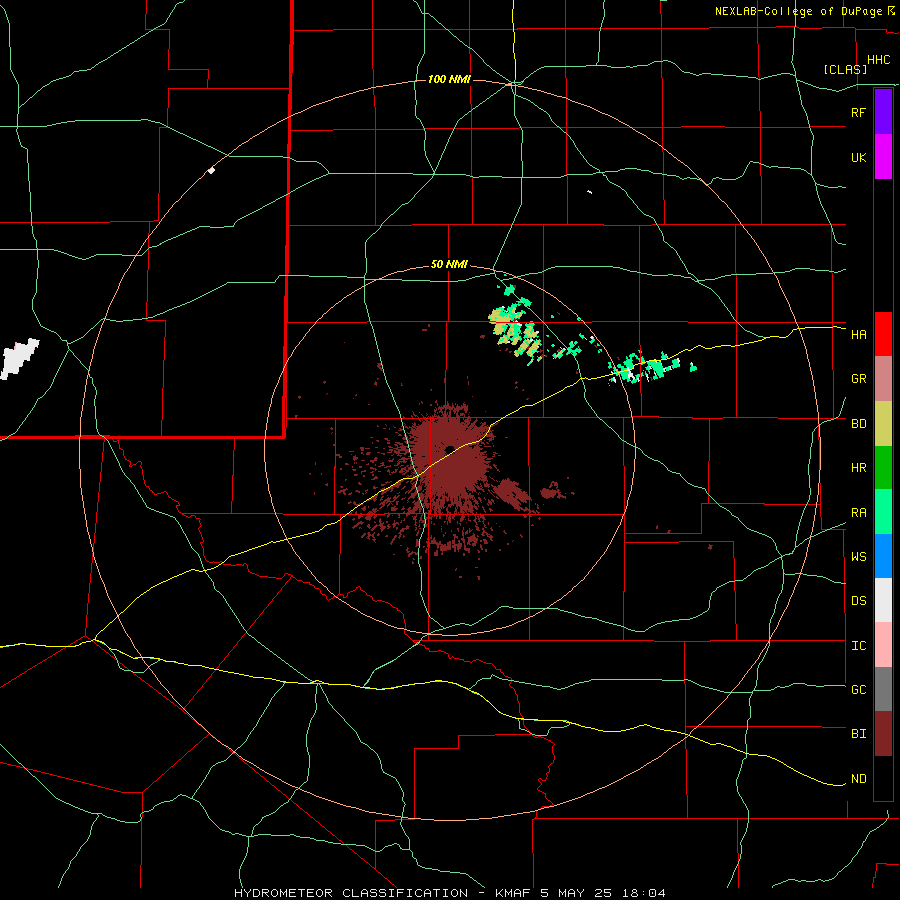Click the BI legend label

(x=858, y=734)
